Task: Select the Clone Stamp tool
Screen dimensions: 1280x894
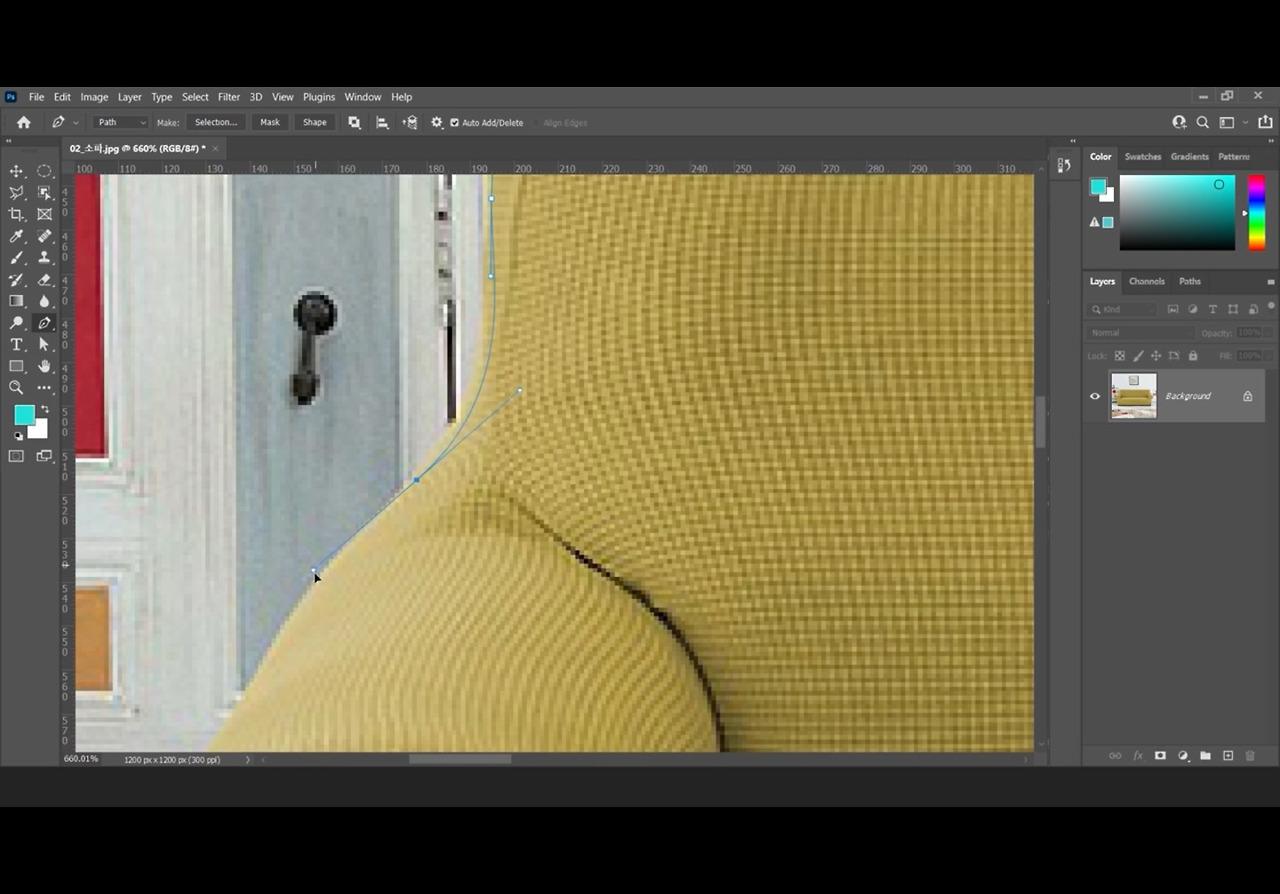Action: pyautogui.click(x=44, y=258)
